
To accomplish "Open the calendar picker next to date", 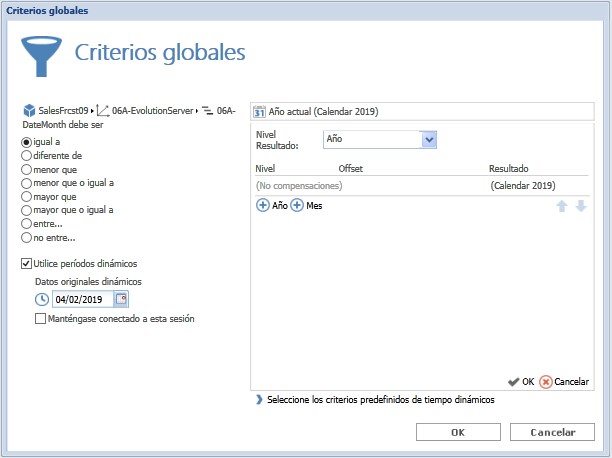I will click(121, 299).
